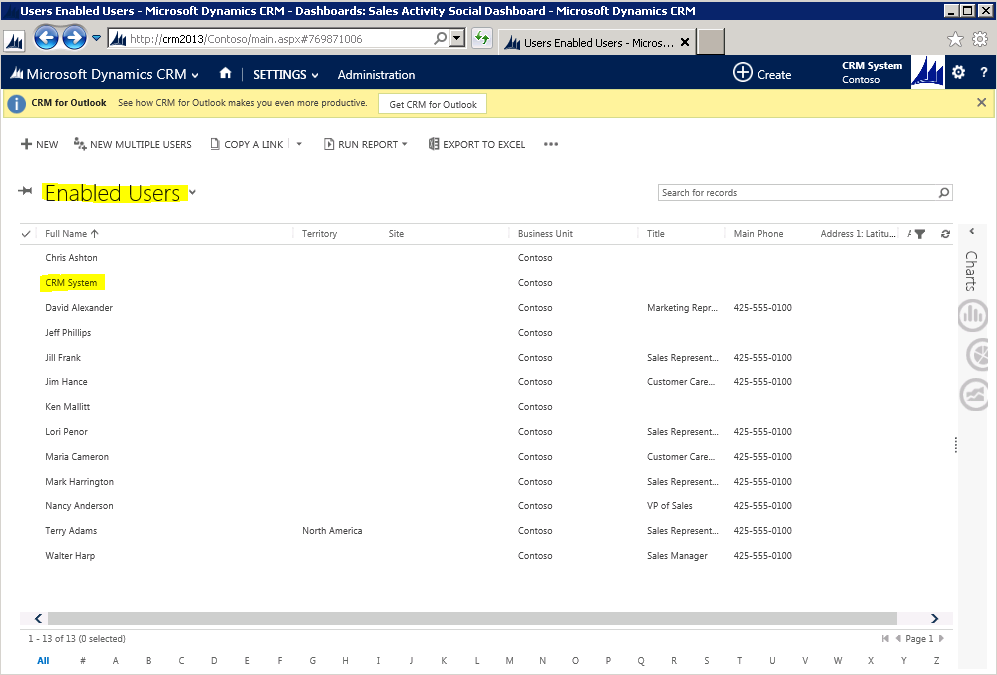
Task: Sort by Main Phone column header
Action: tap(758, 233)
